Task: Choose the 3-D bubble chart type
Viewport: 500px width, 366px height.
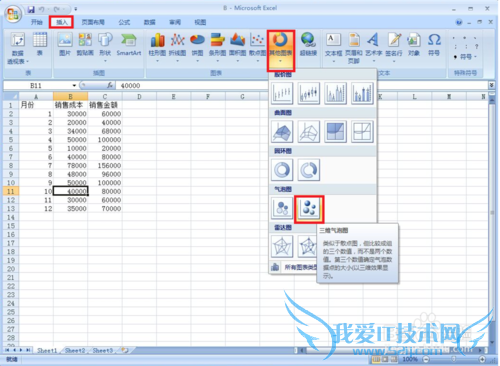Action: (x=309, y=208)
